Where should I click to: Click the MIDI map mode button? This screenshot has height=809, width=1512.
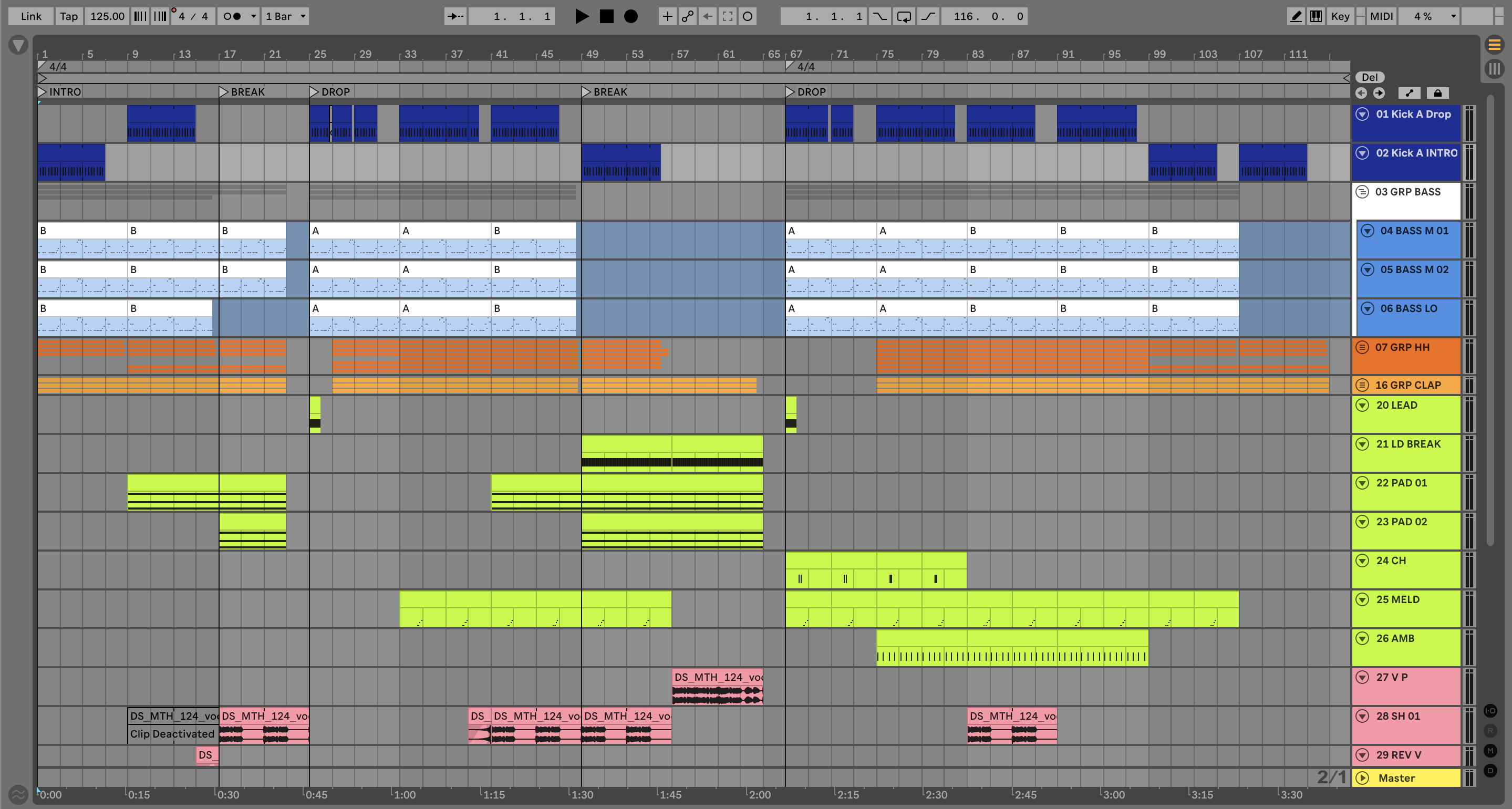[1381, 16]
